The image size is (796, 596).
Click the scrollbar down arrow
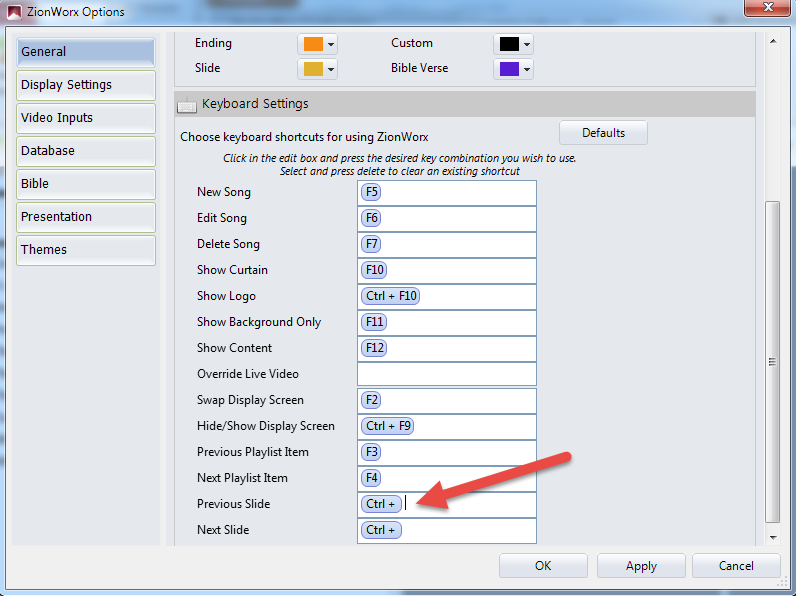(773, 537)
